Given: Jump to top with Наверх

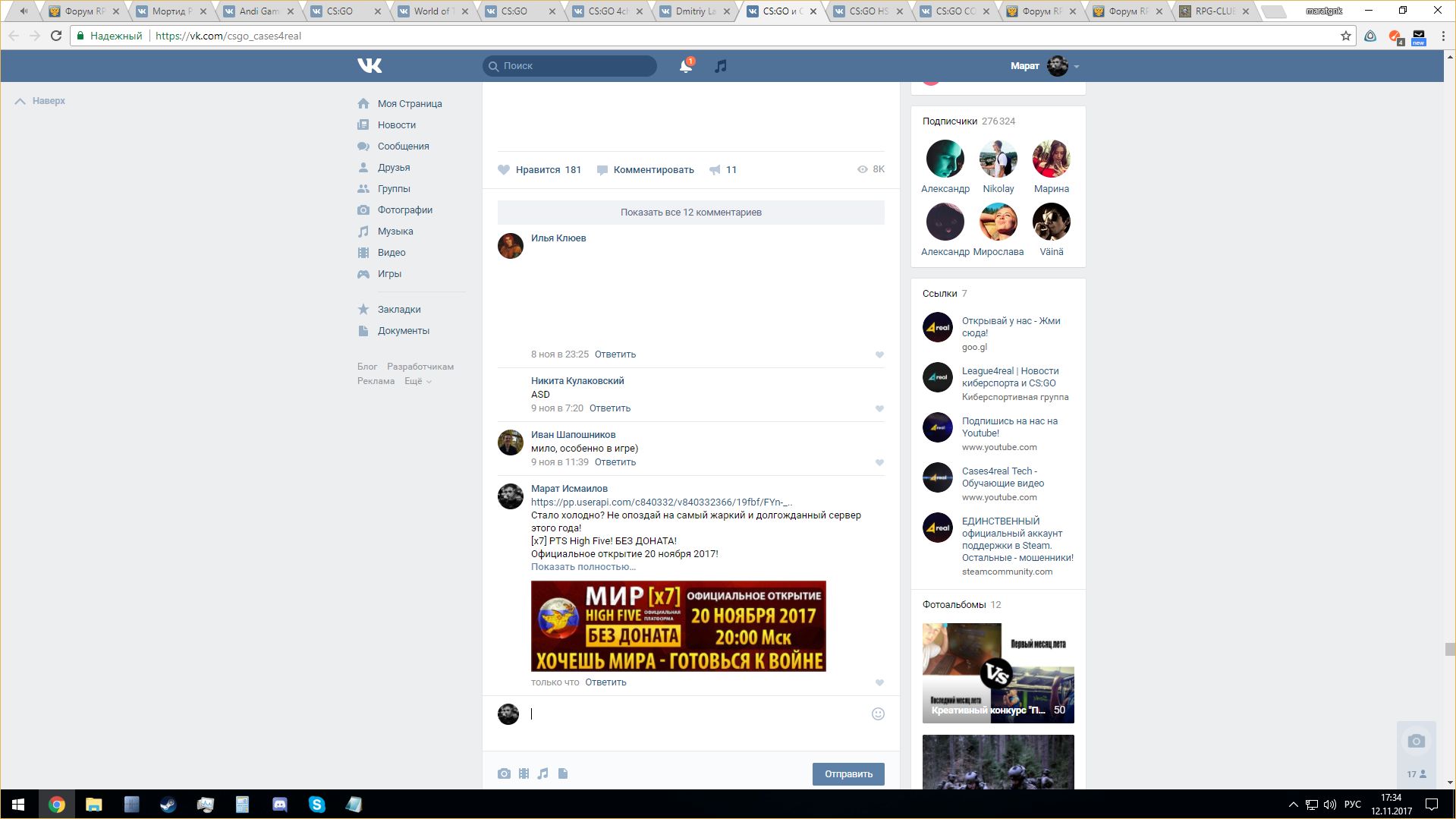Looking at the screenshot, I should coord(40,101).
